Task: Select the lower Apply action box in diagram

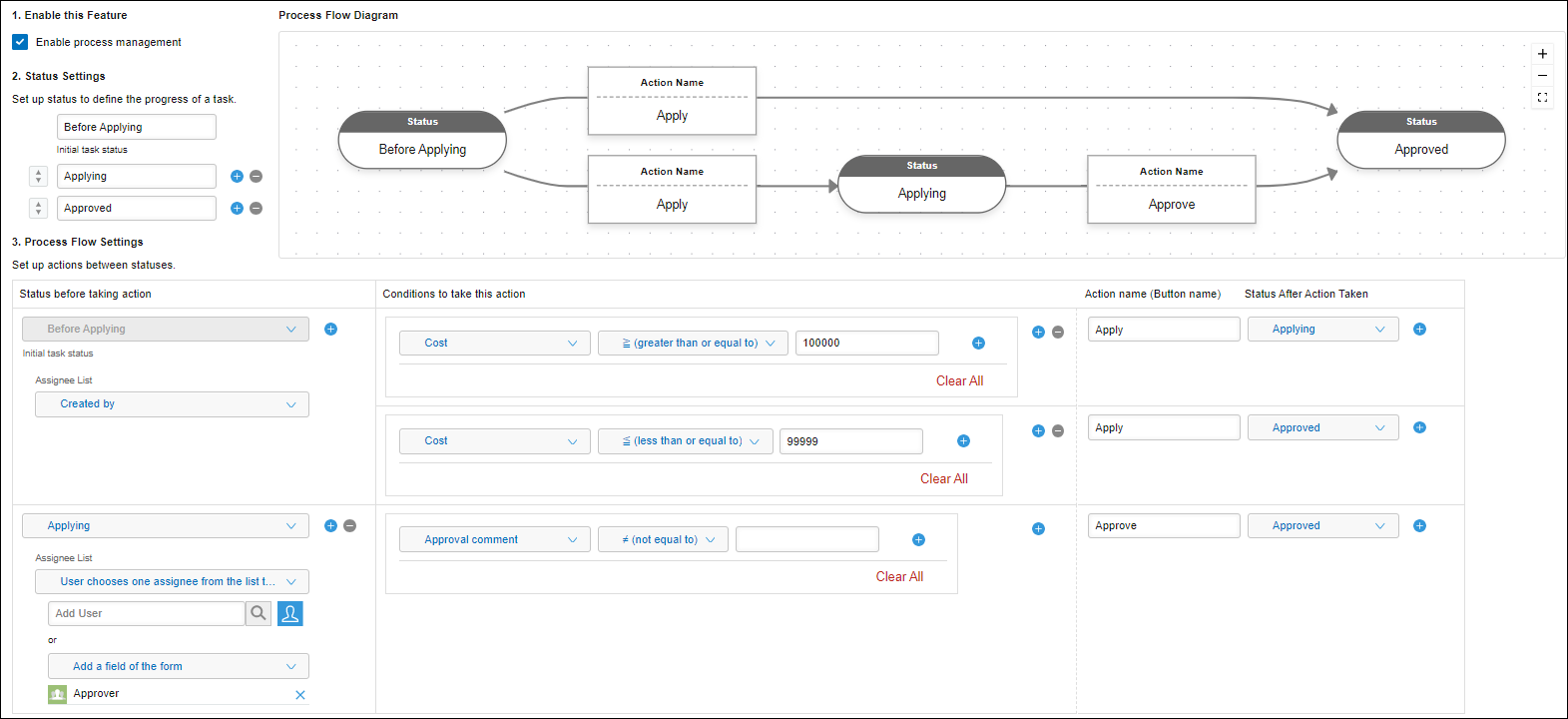Action: [672, 189]
